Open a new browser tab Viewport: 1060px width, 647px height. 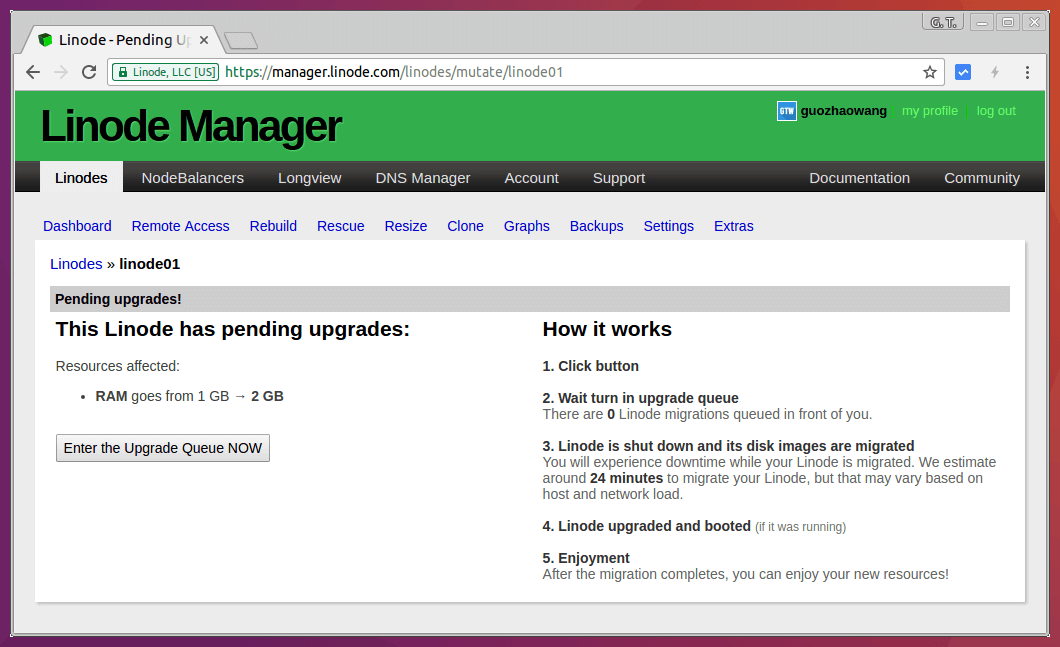coord(241,40)
